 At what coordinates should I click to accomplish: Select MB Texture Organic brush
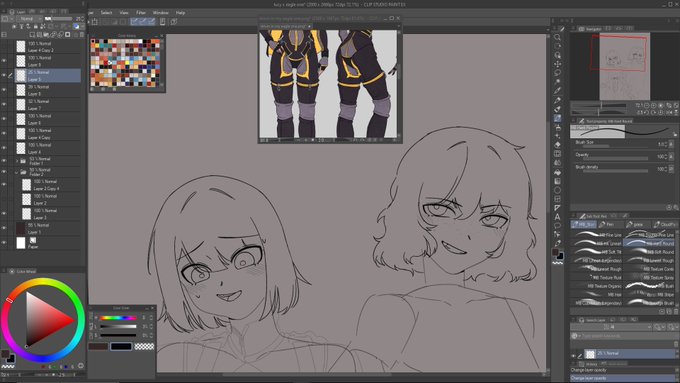pos(597,286)
